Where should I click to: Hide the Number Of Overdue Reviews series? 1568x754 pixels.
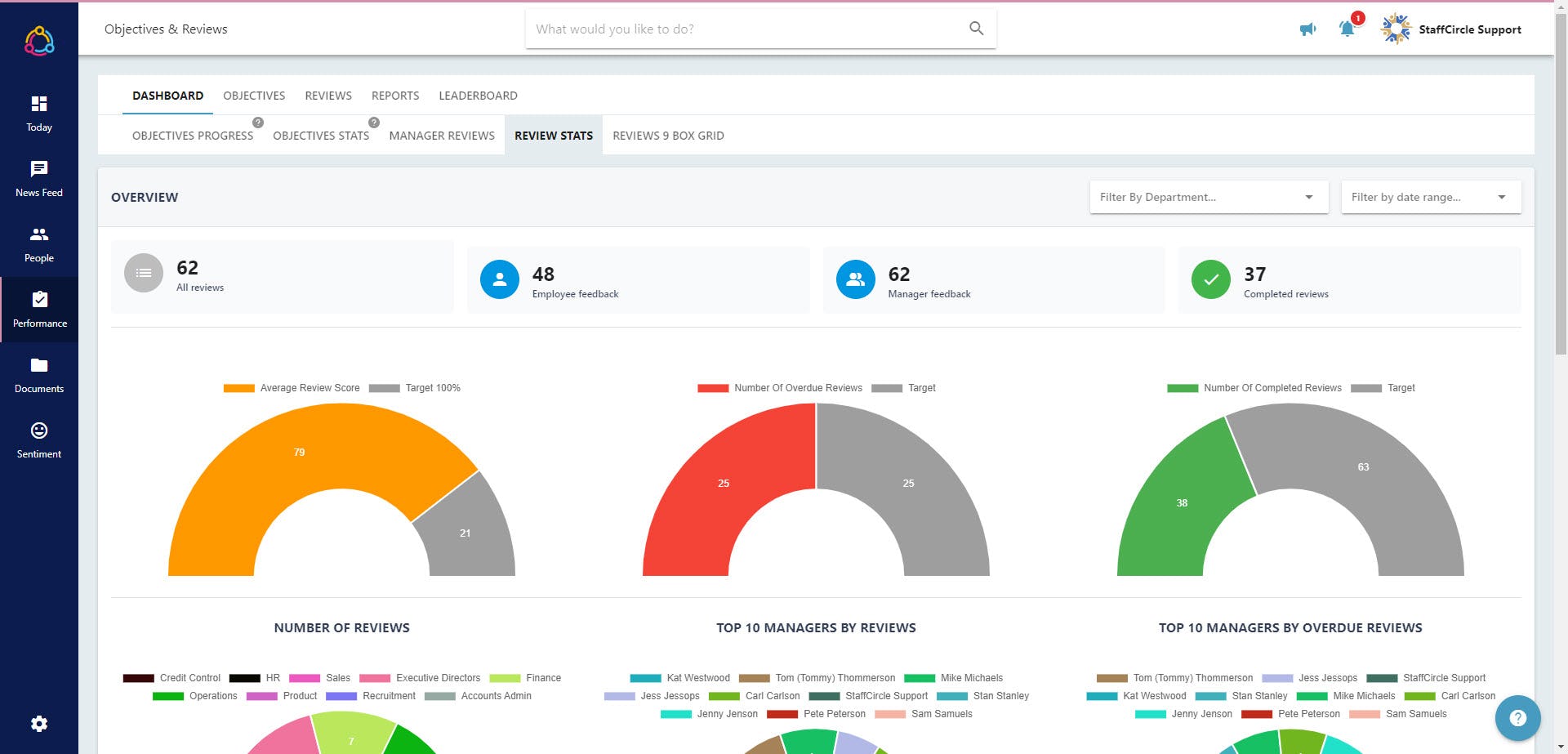coord(780,388)
